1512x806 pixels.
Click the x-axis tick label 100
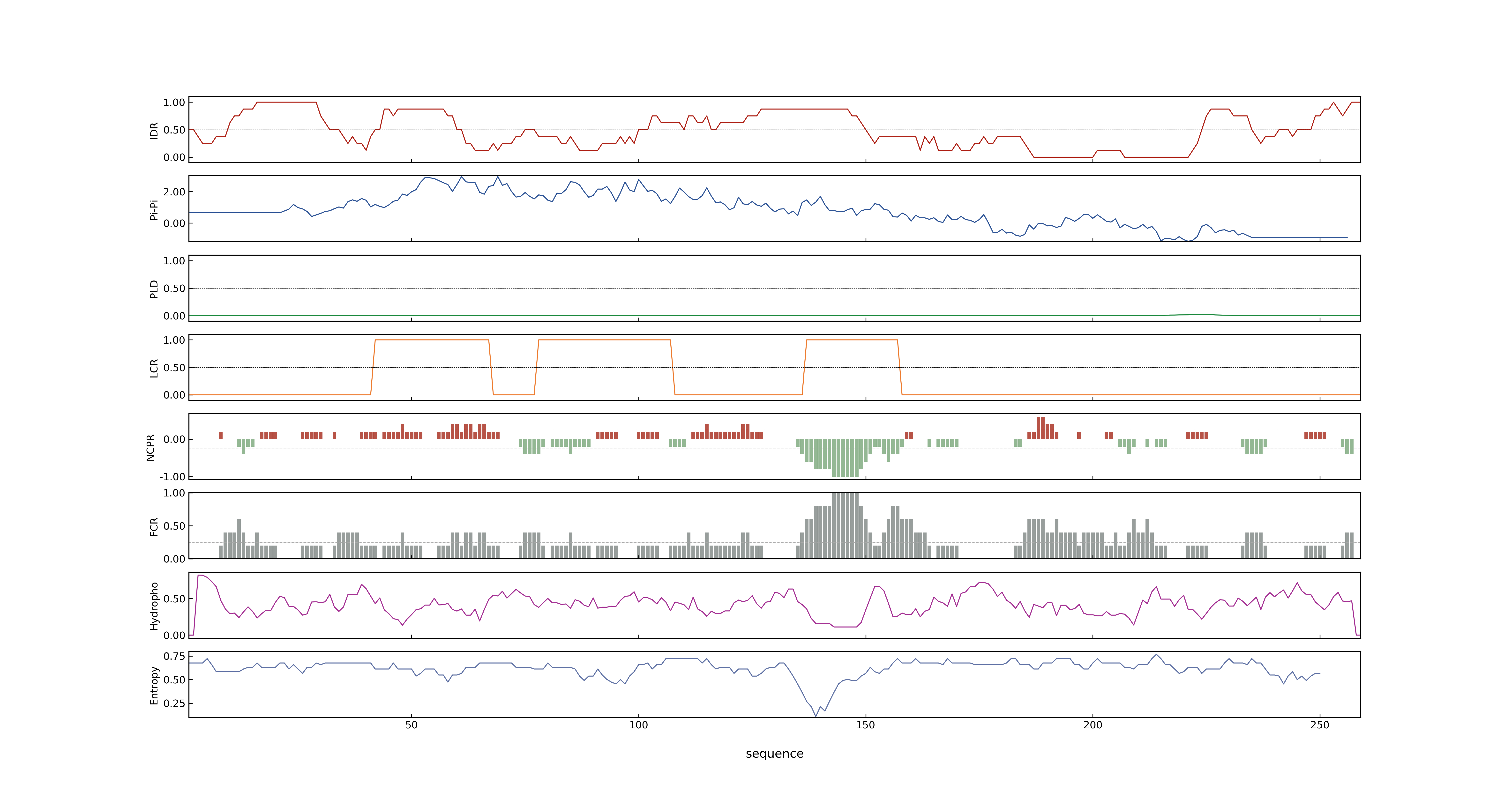(639, 725)
